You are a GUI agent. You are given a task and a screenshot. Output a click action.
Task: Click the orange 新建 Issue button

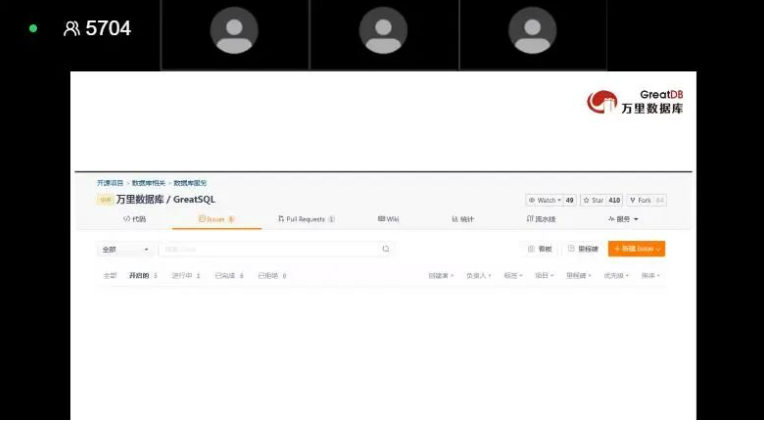636,249
